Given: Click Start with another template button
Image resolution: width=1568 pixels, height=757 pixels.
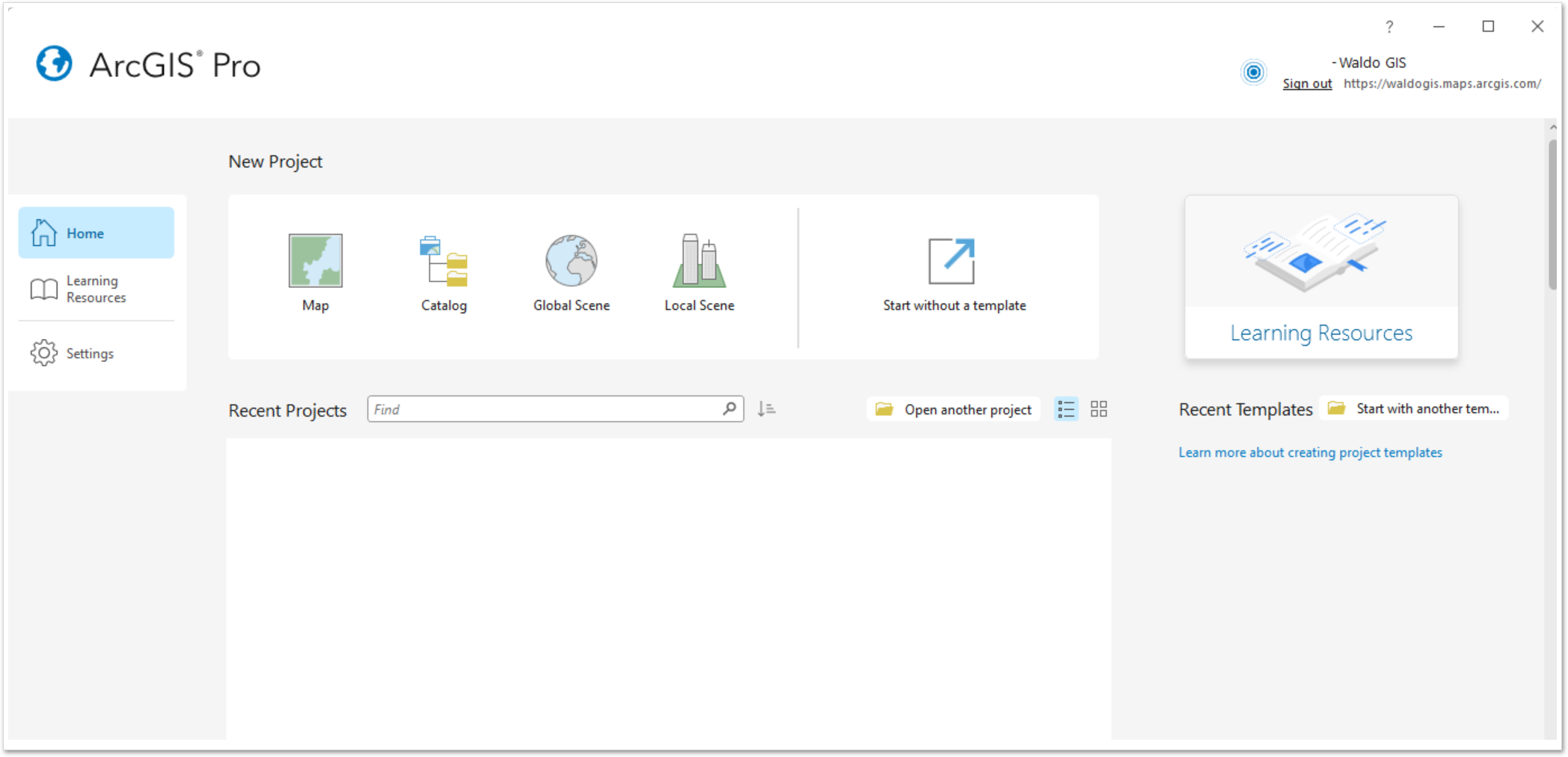Looking at the screenshot, I should [x=1414, y=408].
